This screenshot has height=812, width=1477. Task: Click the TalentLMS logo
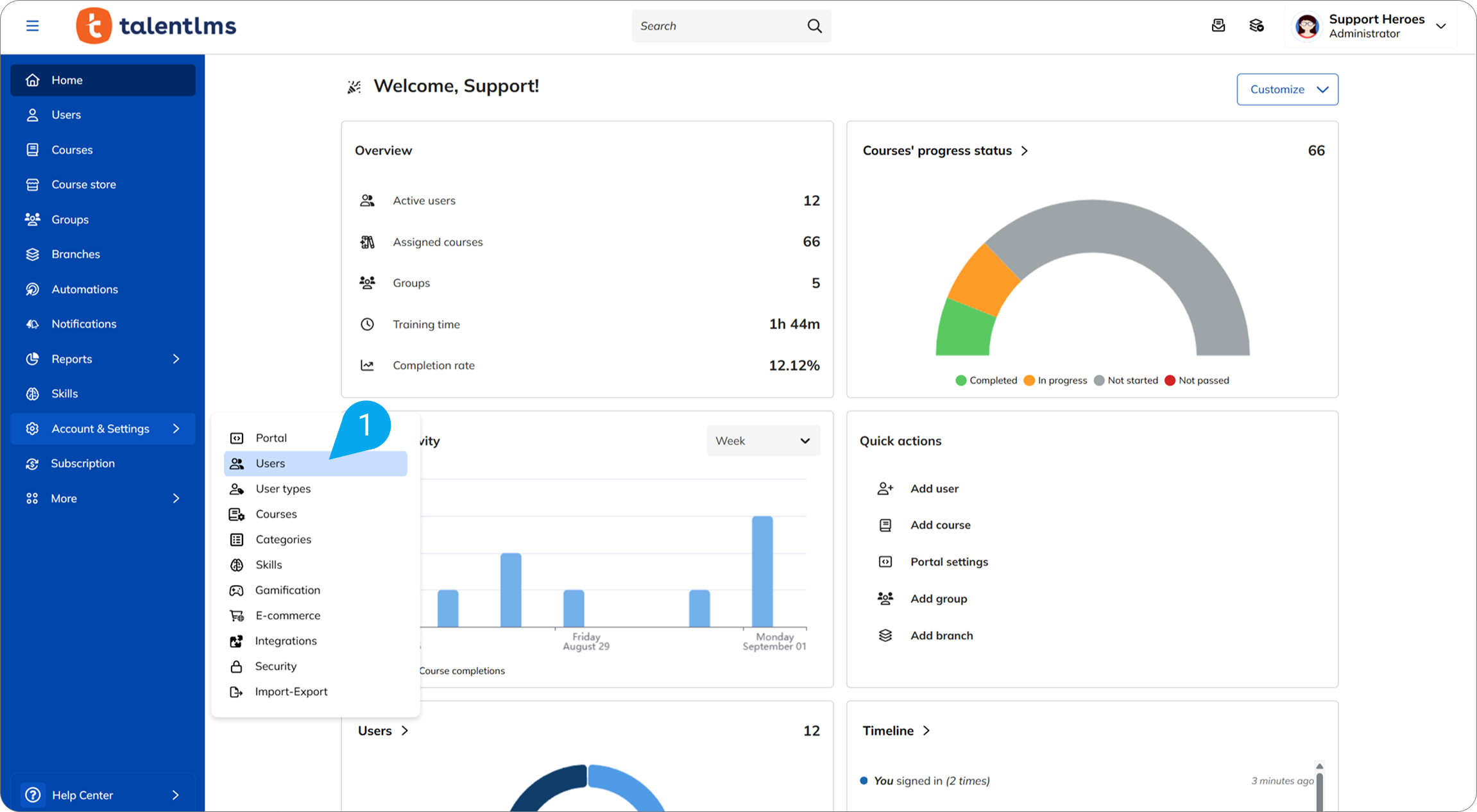tap(156, 26)
